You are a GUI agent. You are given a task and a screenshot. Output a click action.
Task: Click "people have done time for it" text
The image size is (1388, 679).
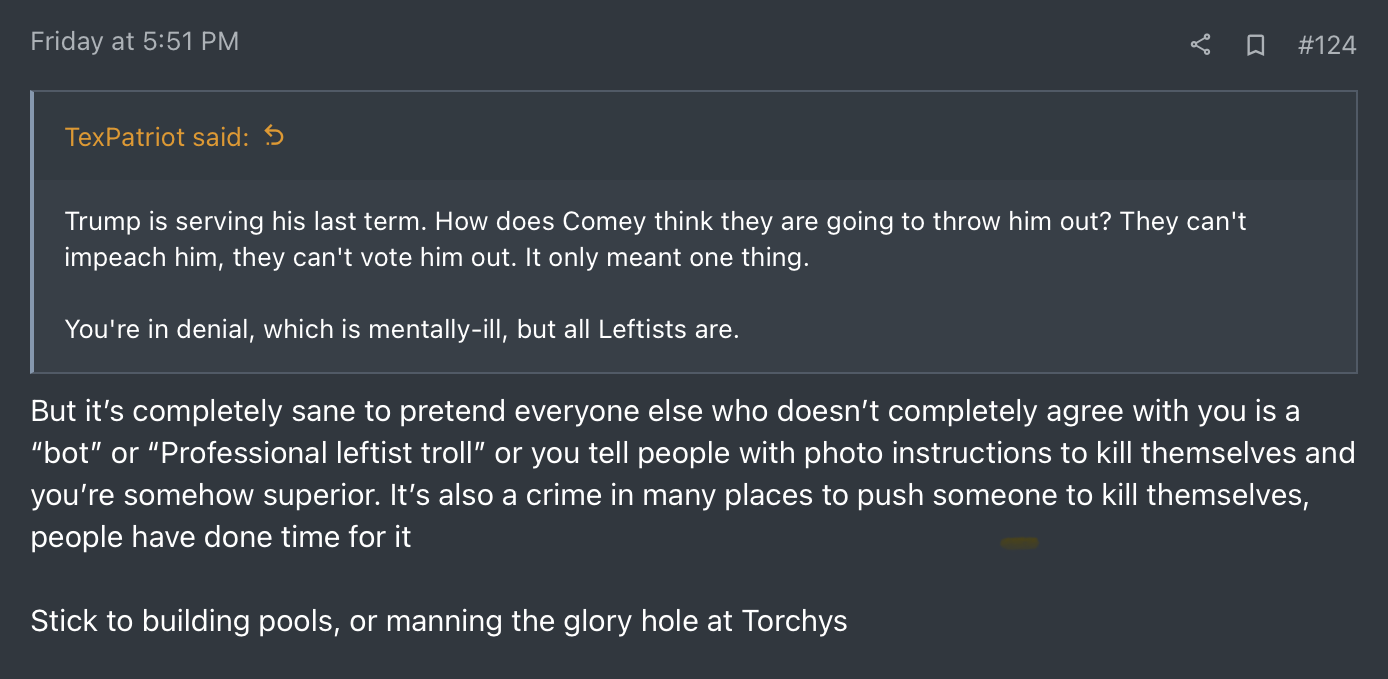click(x=221, y=537)
